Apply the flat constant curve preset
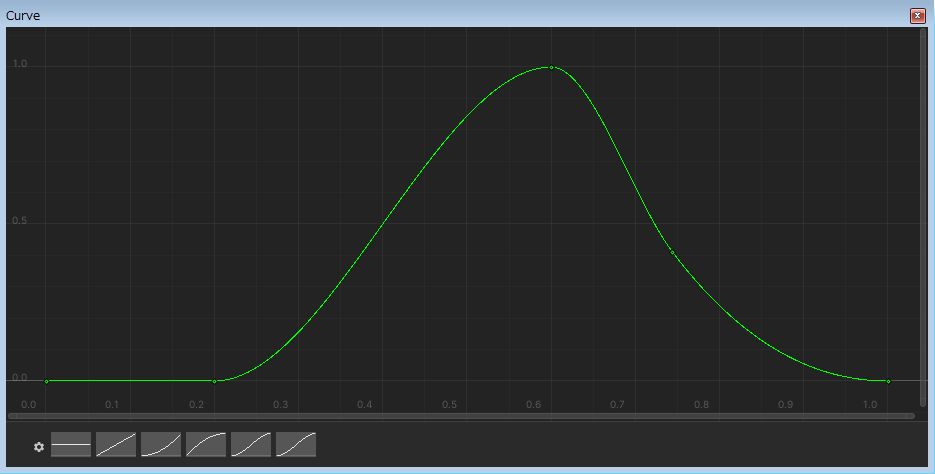This screenshot has height=474, width=935. pyautogui.click(x=71, y=444)
